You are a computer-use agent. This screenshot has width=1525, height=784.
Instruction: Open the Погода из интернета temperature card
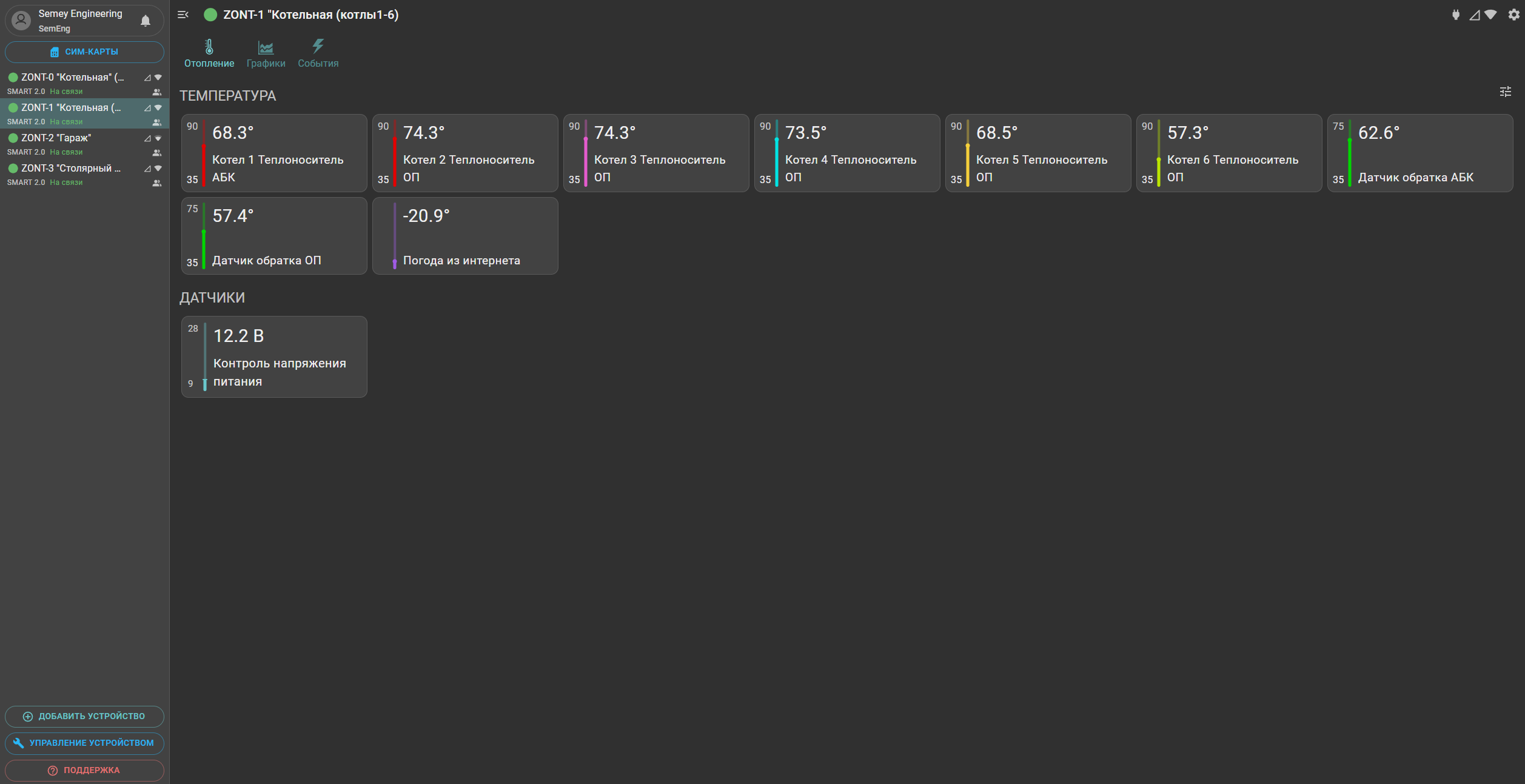pos(465,236)
